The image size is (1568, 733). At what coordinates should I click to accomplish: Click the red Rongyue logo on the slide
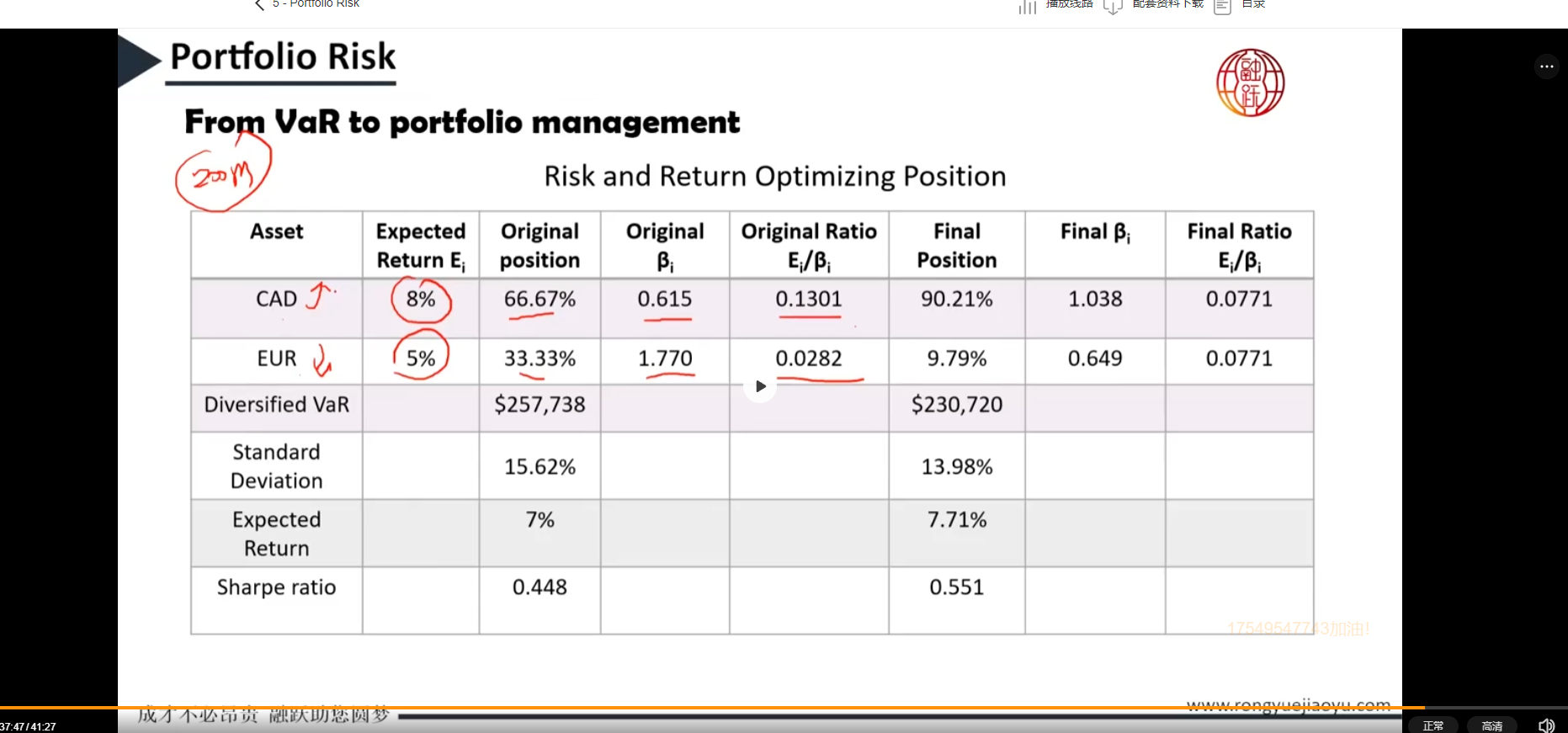[x=1250, y=82]
